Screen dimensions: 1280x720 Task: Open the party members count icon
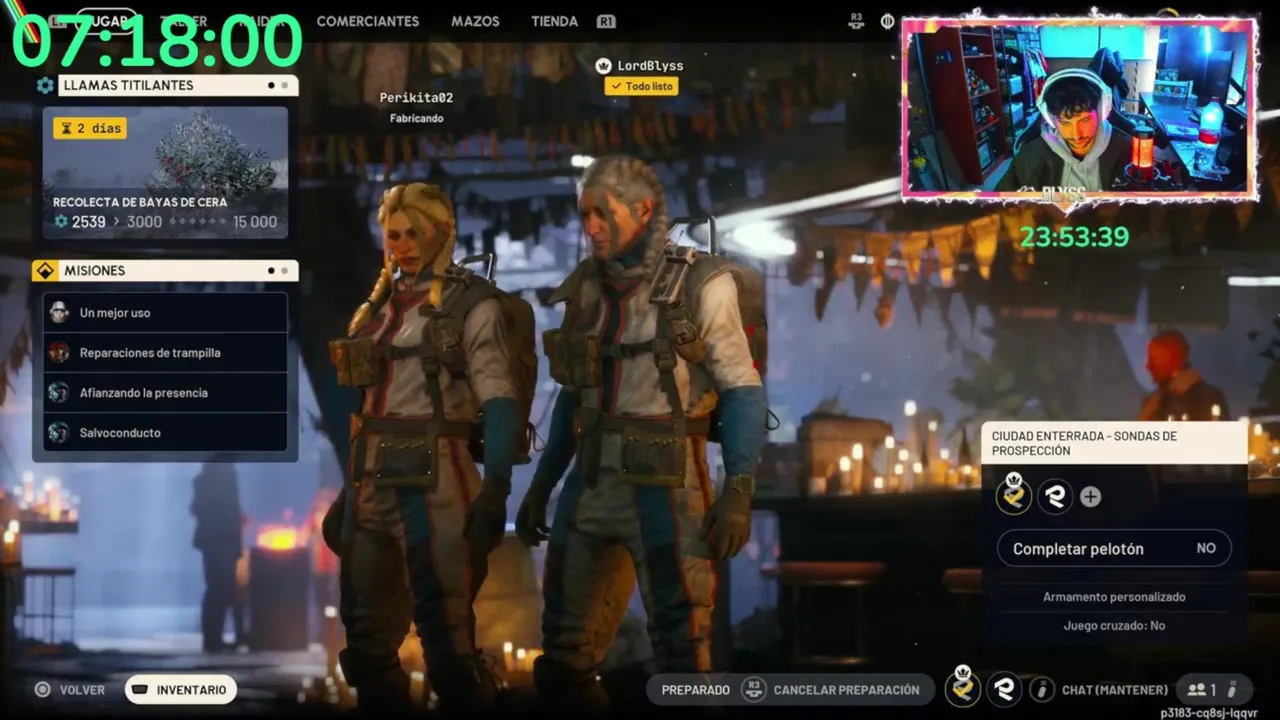1201,689
